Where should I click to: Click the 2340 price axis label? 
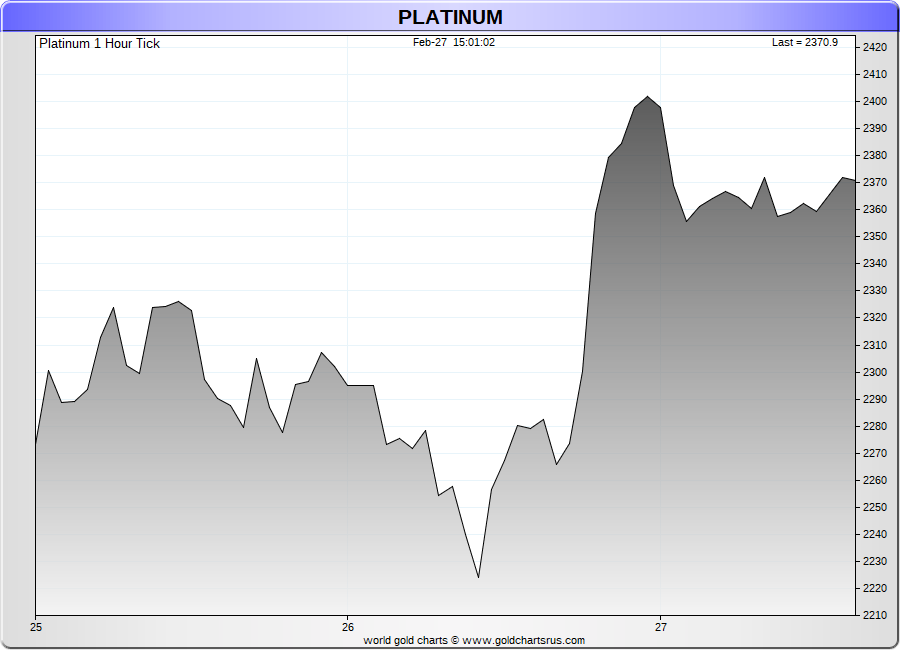(875, 264)
